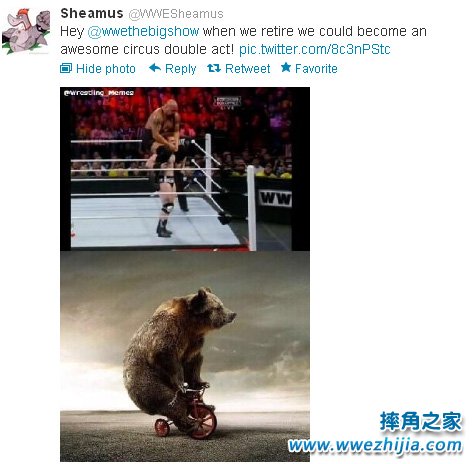Click the Reply arrow icon
The width and height of the screenshot is (472, 464).
tap(155, 68)
